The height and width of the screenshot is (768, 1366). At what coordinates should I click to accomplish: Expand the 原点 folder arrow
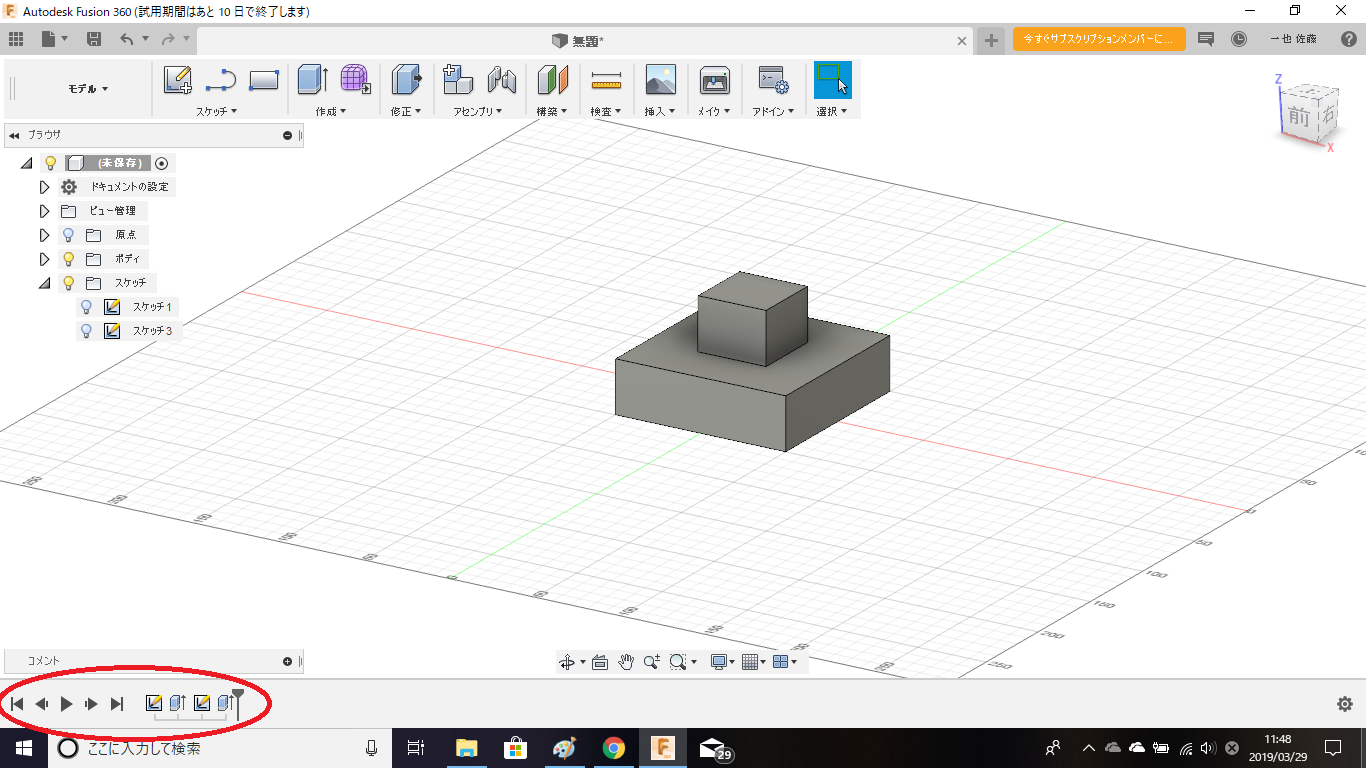click(x=44, y=235)
